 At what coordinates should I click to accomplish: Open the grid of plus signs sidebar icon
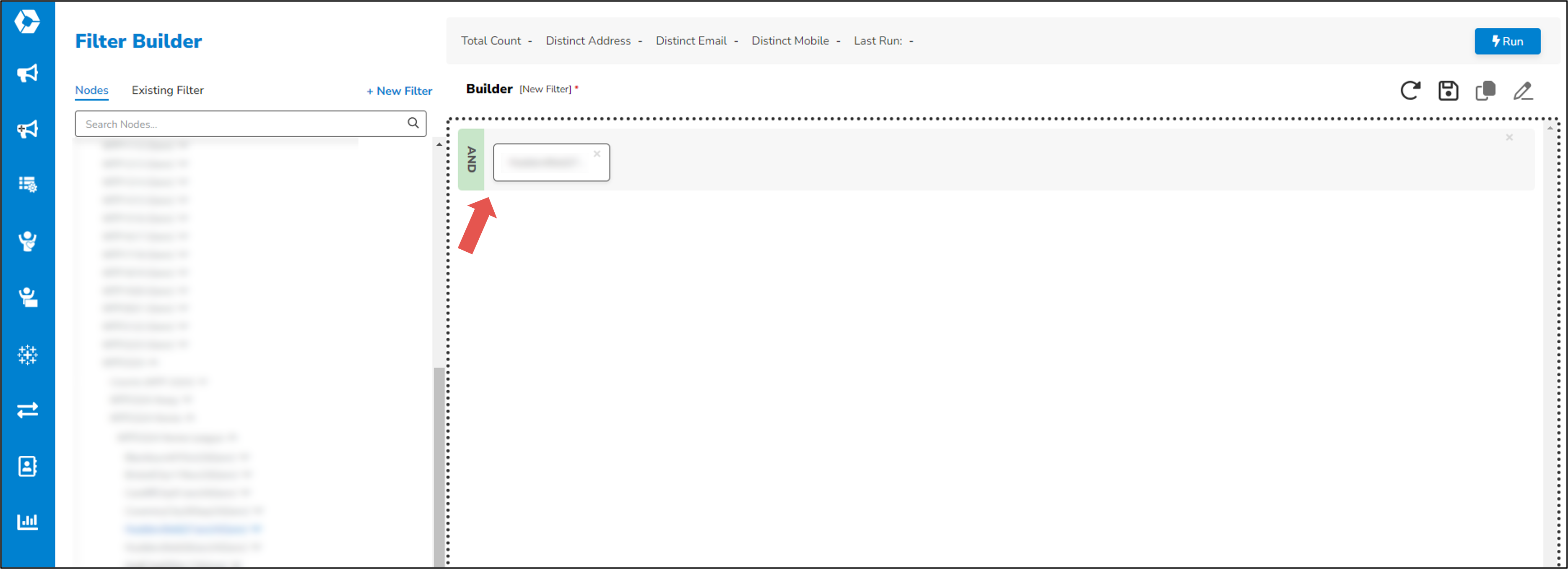(x=27, y=355)
